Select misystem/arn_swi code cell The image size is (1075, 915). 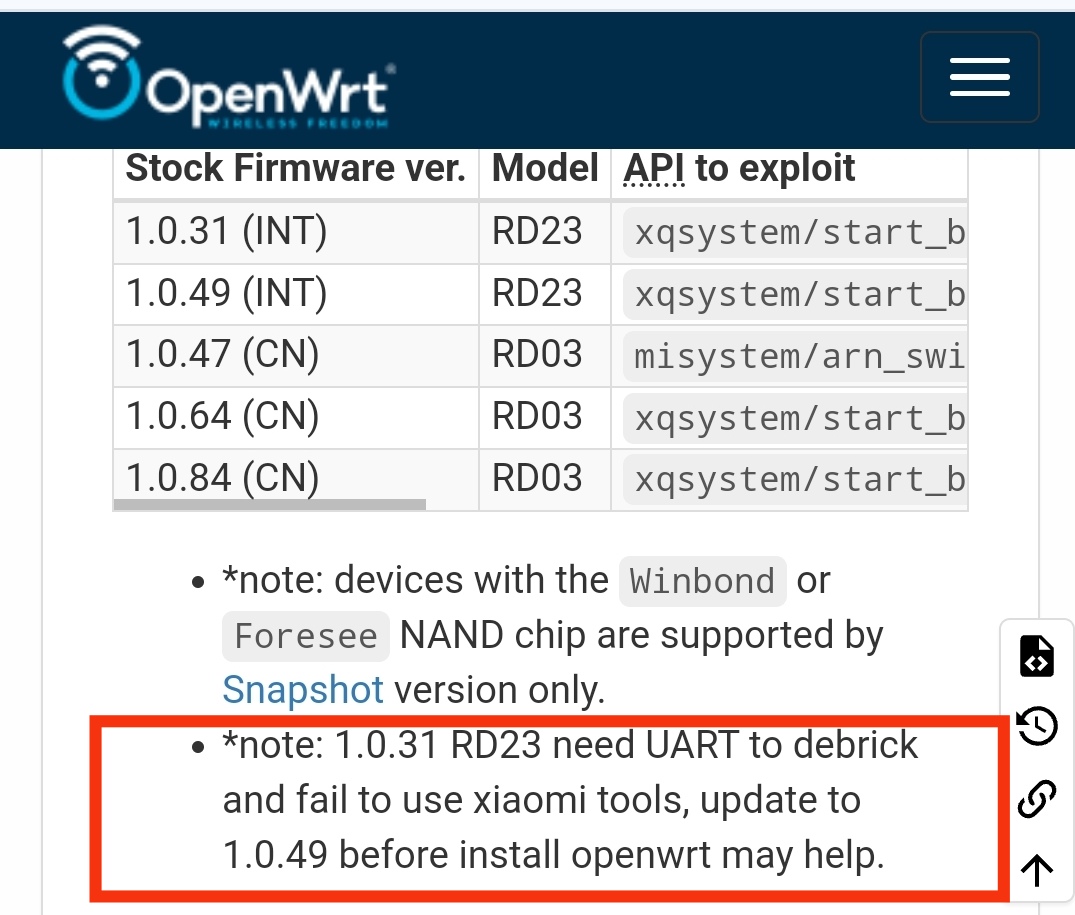(795, 356)
